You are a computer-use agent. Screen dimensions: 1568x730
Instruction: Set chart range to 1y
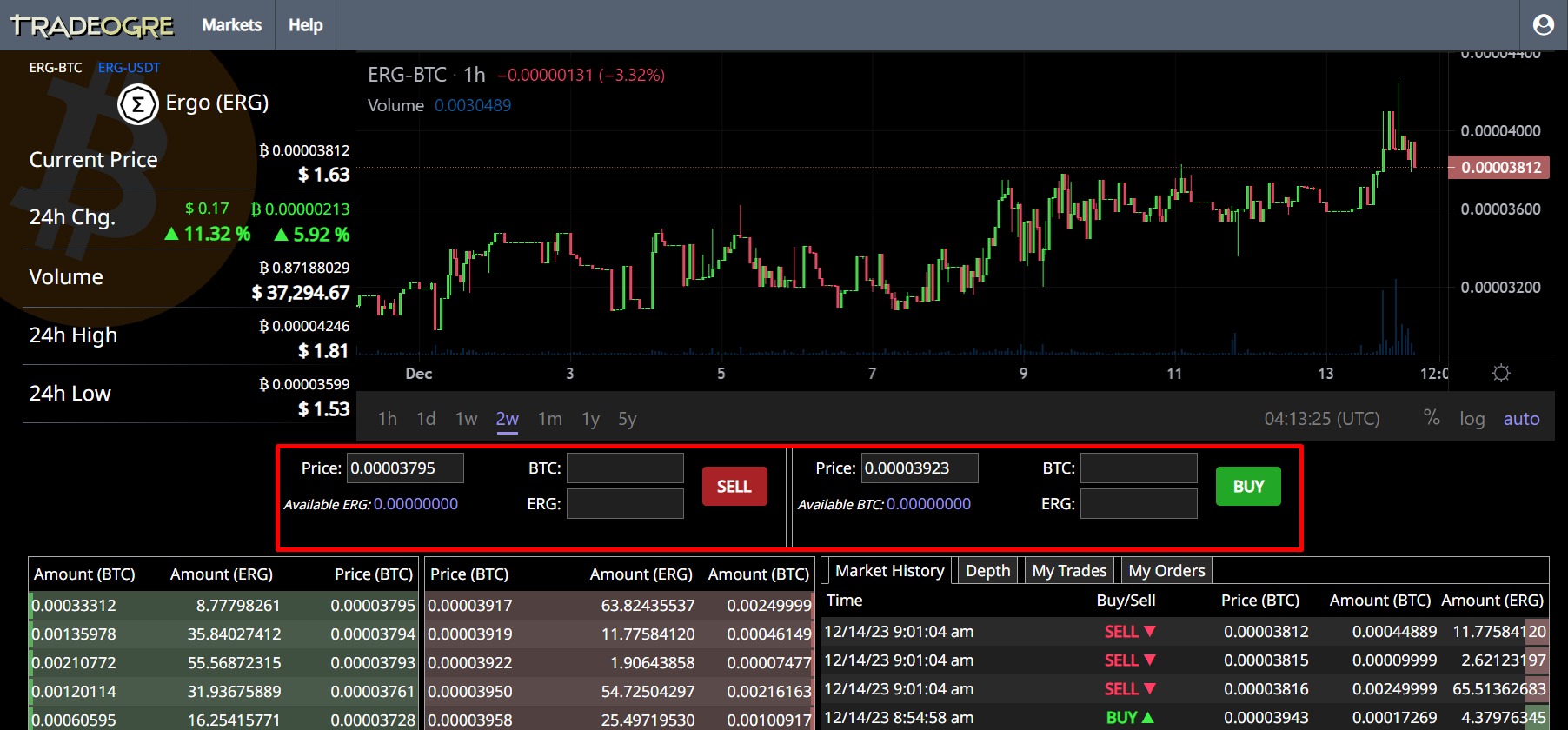pyautogui.click(x=591, y=419)
